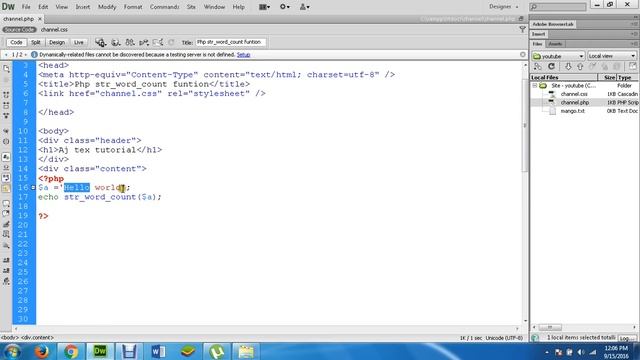Open the Designer workspace switcher dropdown
Viewport: 640px width, 360px height.
coord(504,7)
